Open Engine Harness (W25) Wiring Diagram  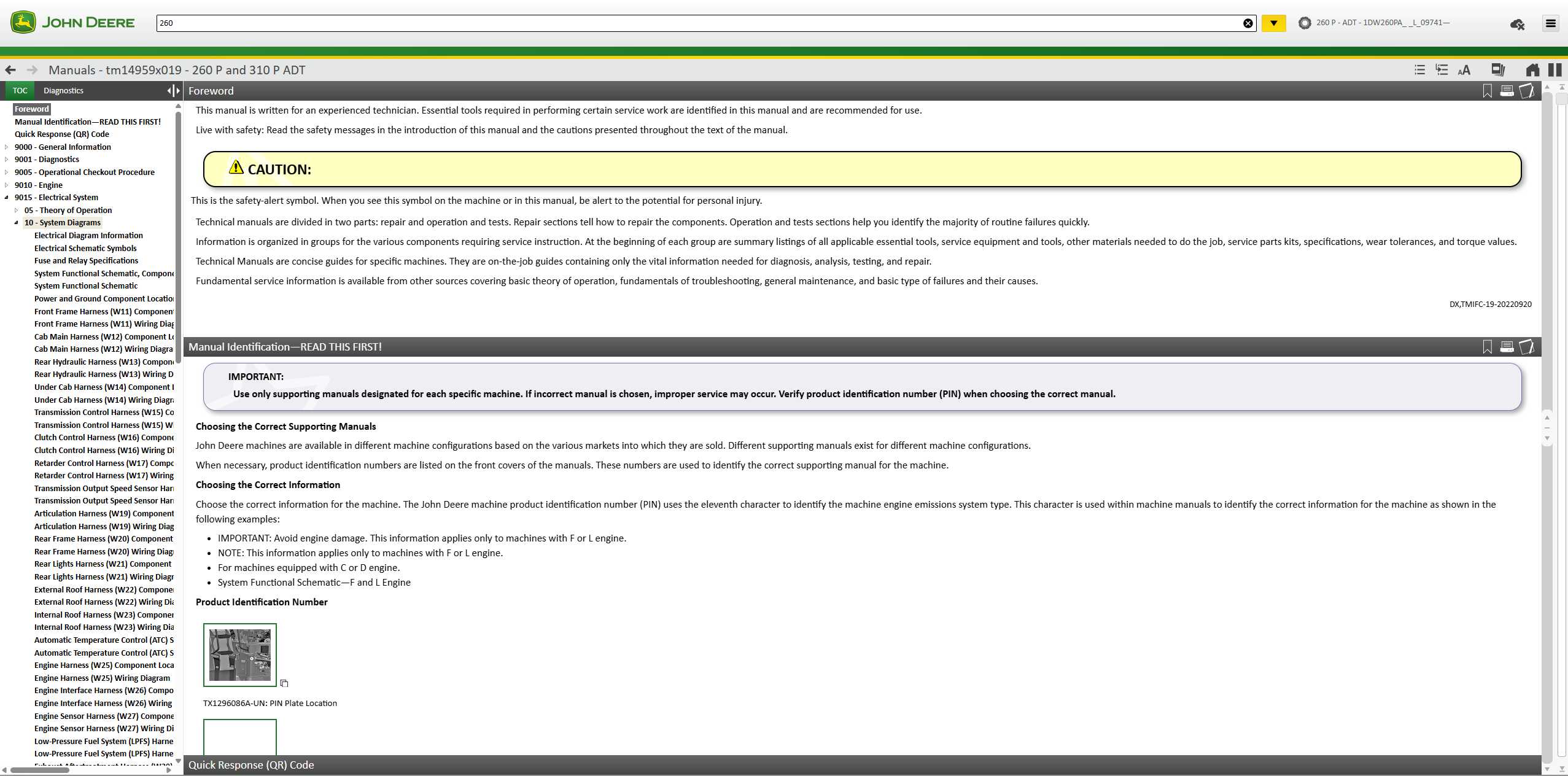click(x=102, y=678)
